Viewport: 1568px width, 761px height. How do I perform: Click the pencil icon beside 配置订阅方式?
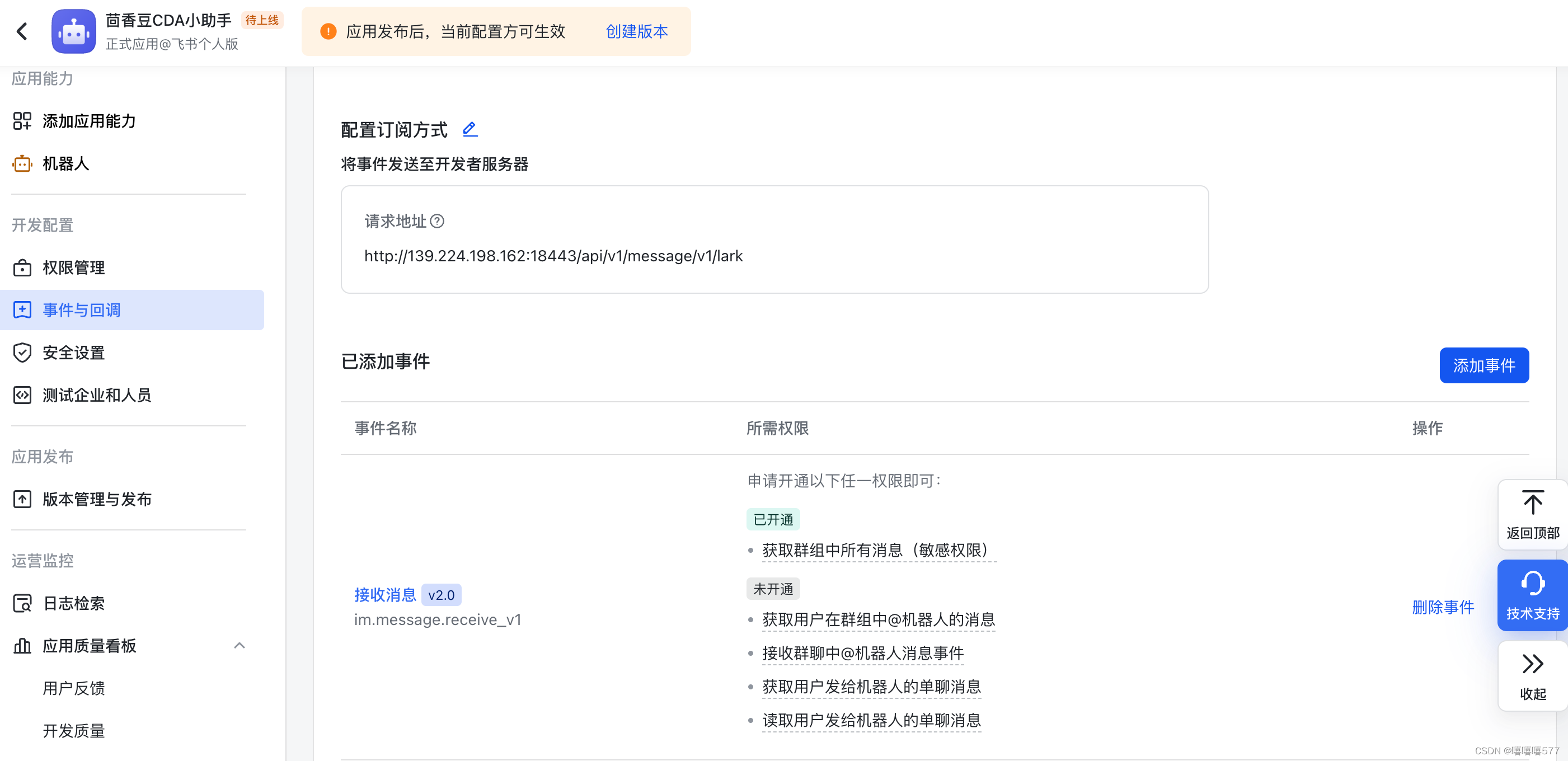(470, 129)
